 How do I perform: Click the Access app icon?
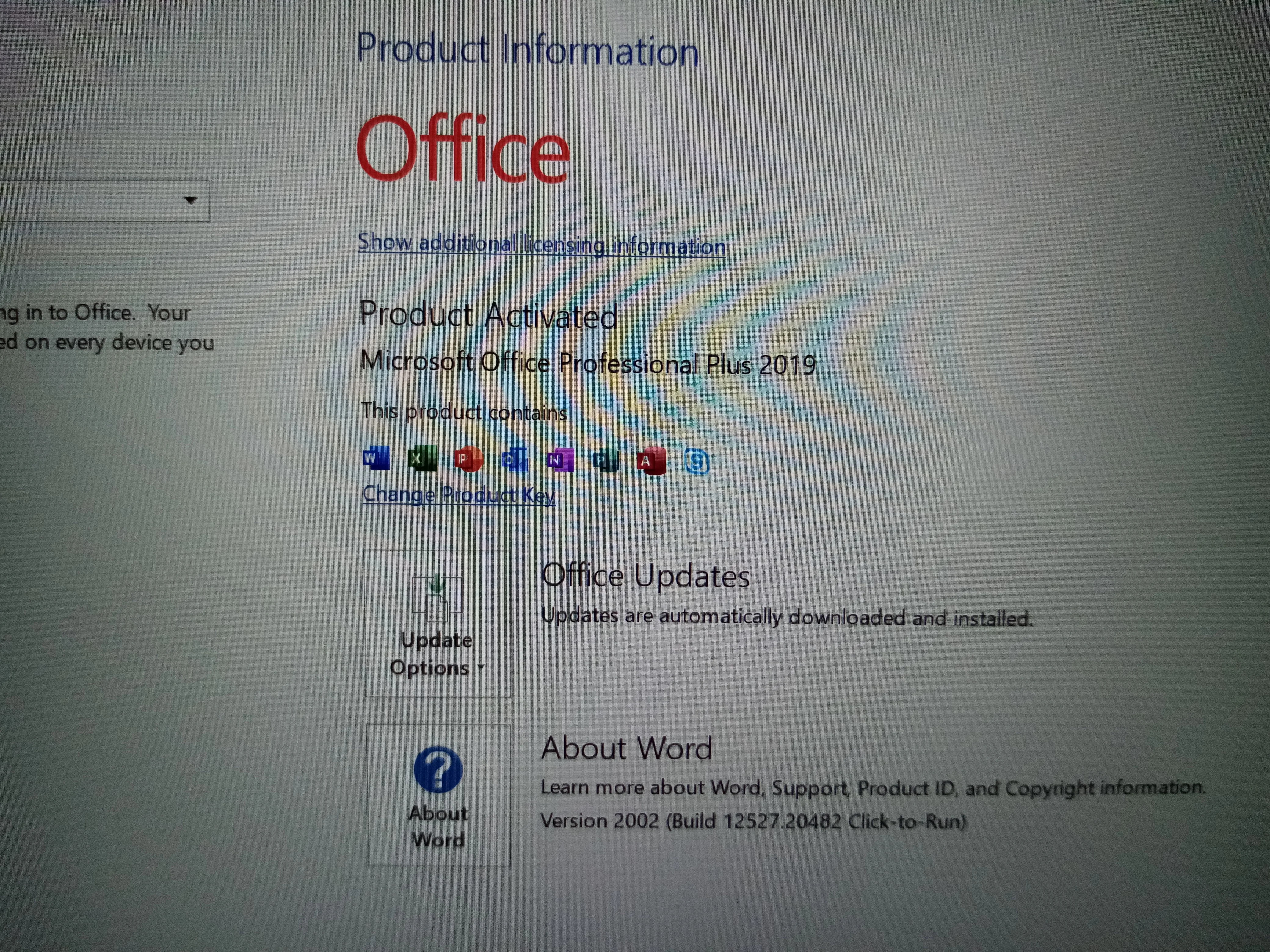[651, 461]
